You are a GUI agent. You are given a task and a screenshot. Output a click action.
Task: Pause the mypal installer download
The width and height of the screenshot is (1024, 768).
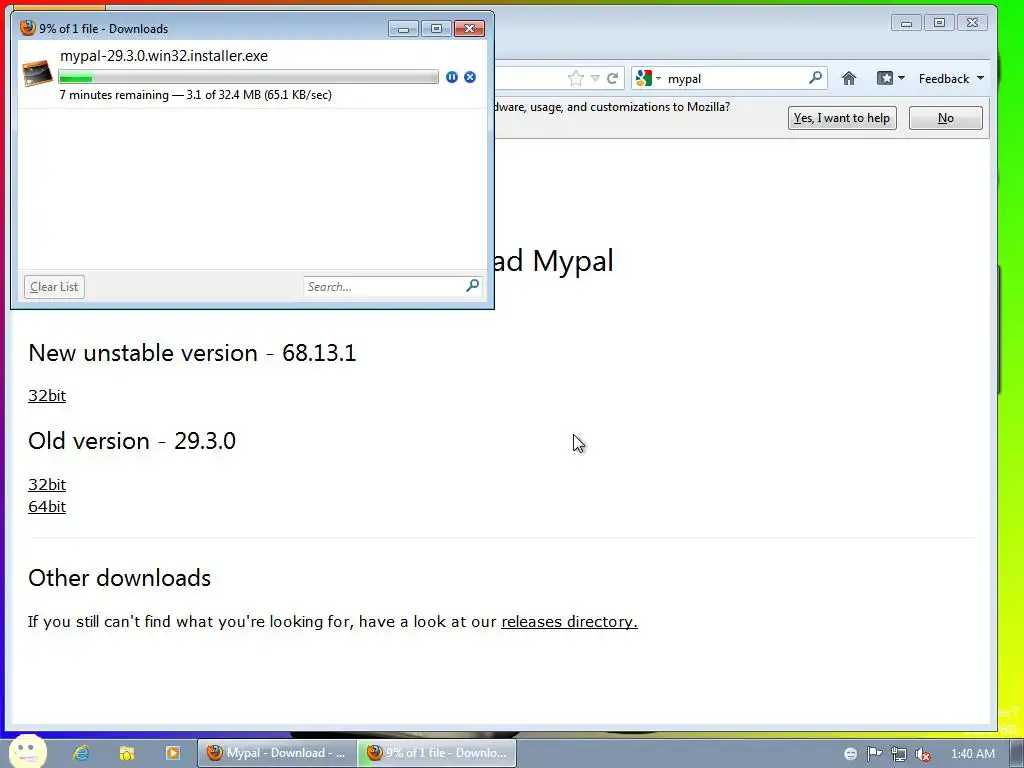coord(451,77)
